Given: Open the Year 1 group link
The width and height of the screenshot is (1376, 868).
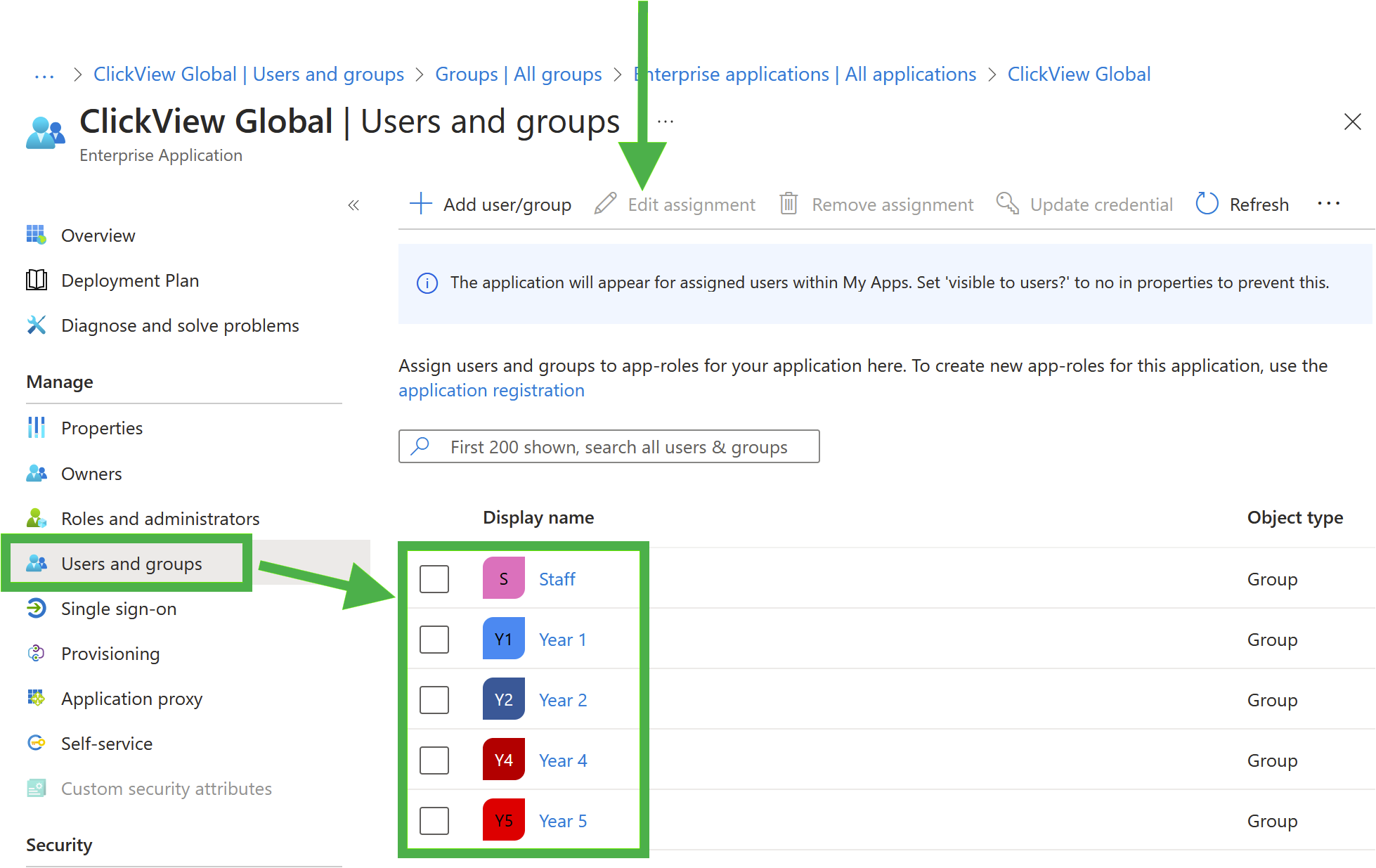Looking at the screenshot, I should tap(562, 640).
